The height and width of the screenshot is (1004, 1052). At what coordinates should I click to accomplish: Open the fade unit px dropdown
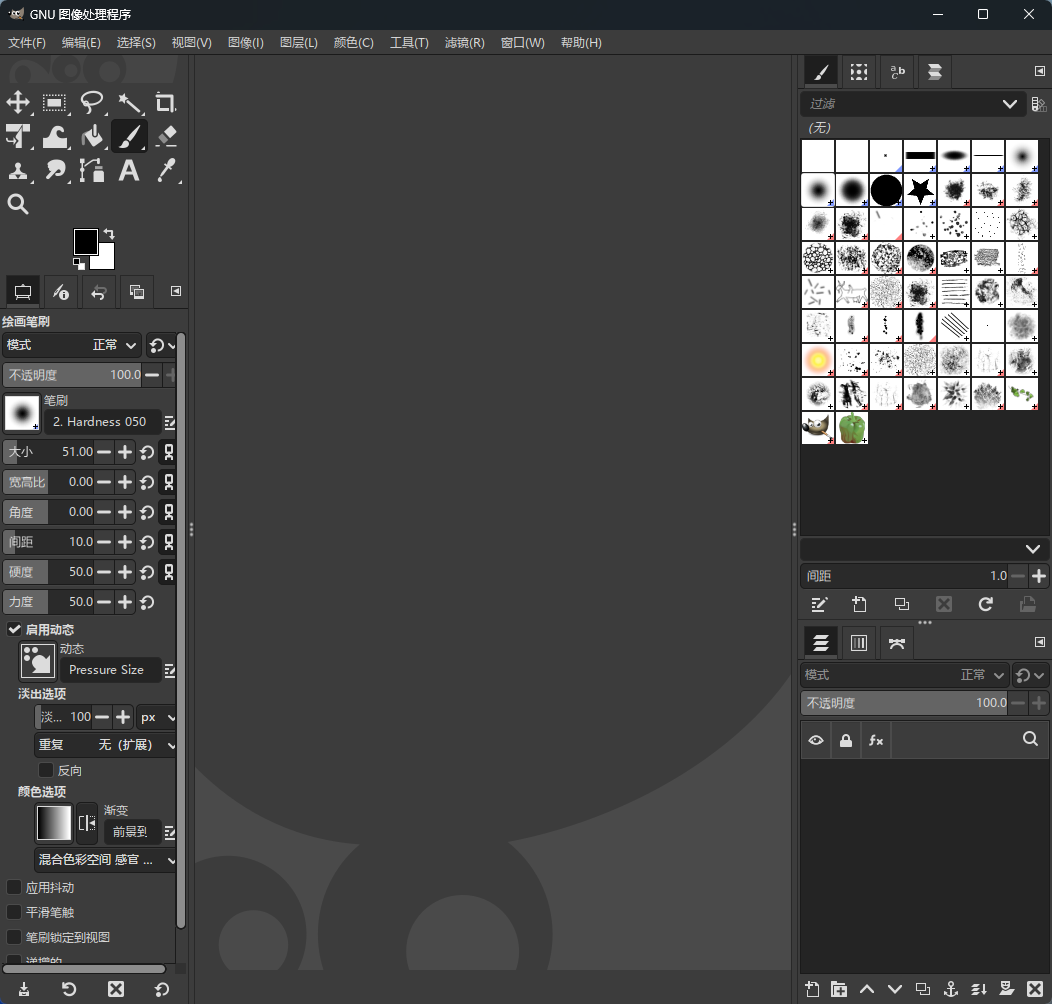(x=157, y=717)
